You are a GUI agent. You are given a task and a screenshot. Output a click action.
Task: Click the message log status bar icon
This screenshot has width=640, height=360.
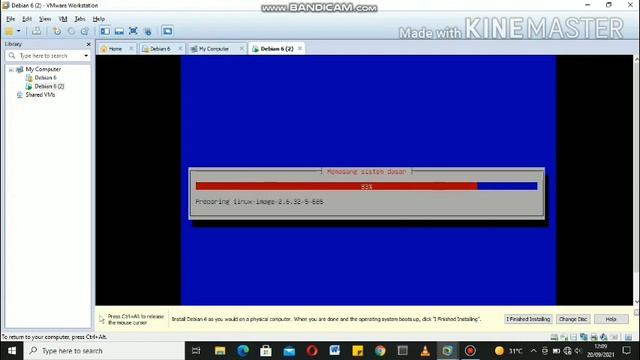pos(629,337)
